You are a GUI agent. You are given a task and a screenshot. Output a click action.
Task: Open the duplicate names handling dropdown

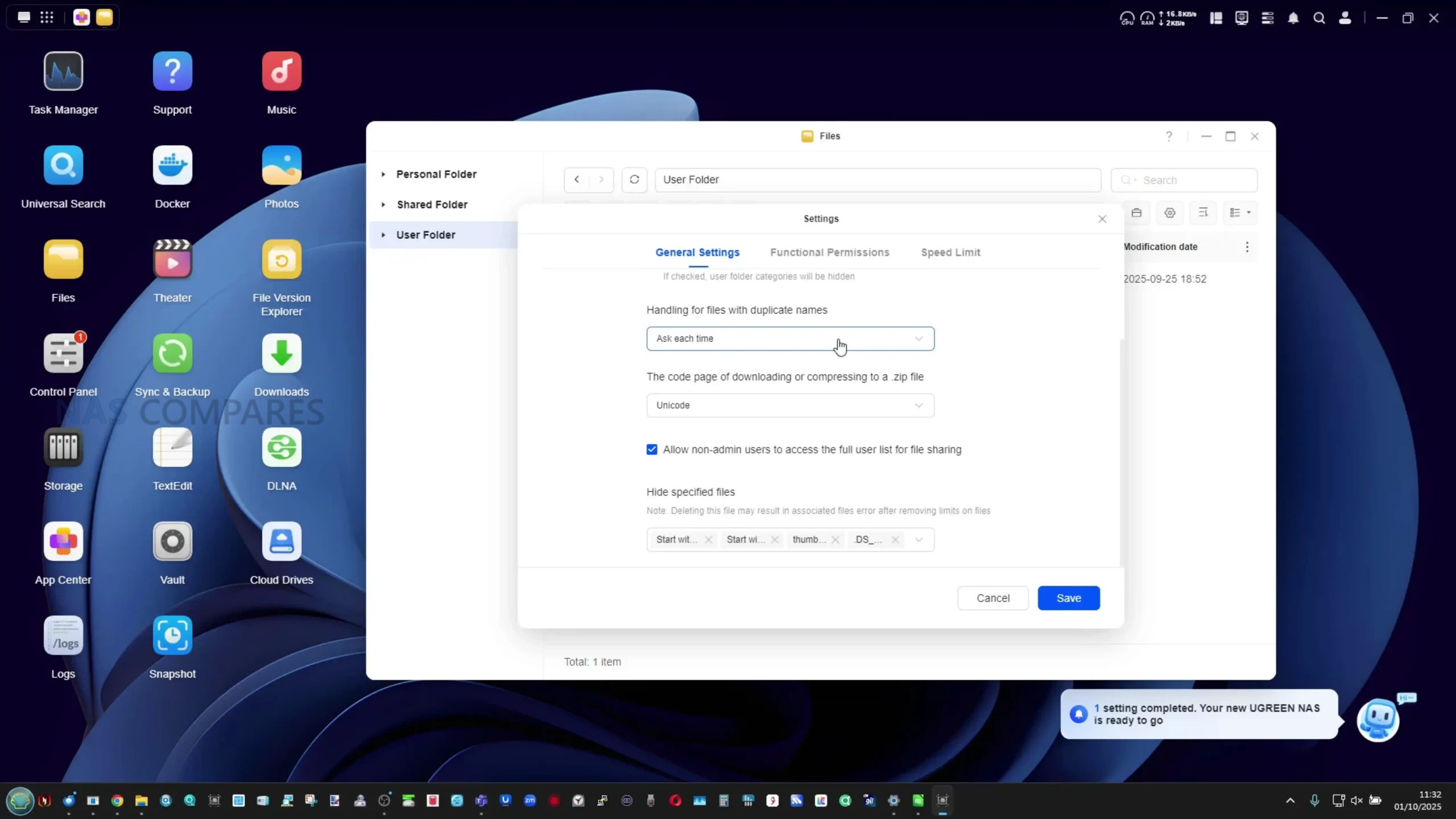(x=790, y=339)
